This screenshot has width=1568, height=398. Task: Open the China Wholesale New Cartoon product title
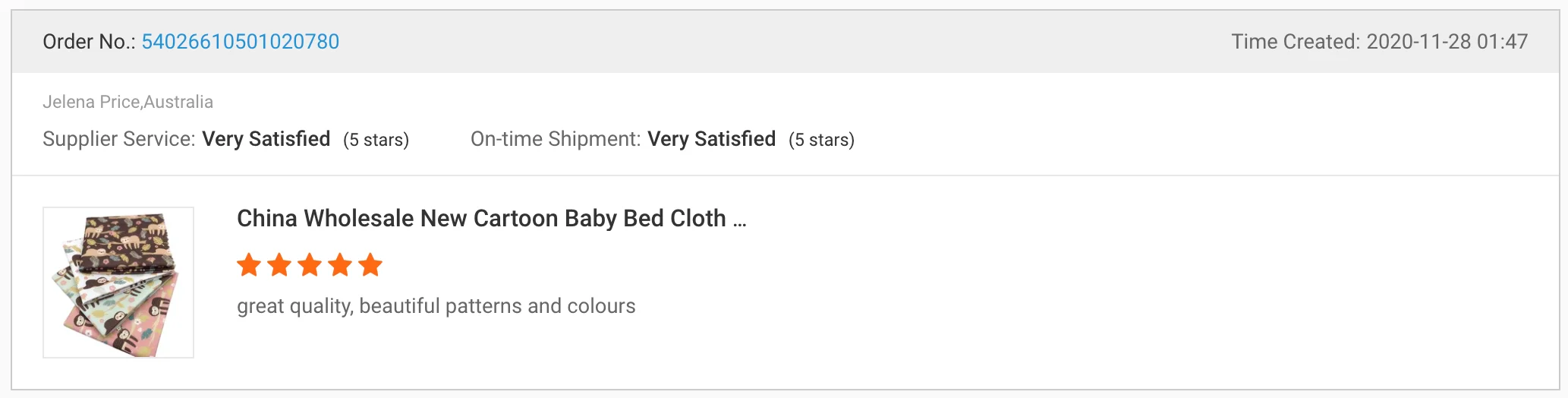481,219
